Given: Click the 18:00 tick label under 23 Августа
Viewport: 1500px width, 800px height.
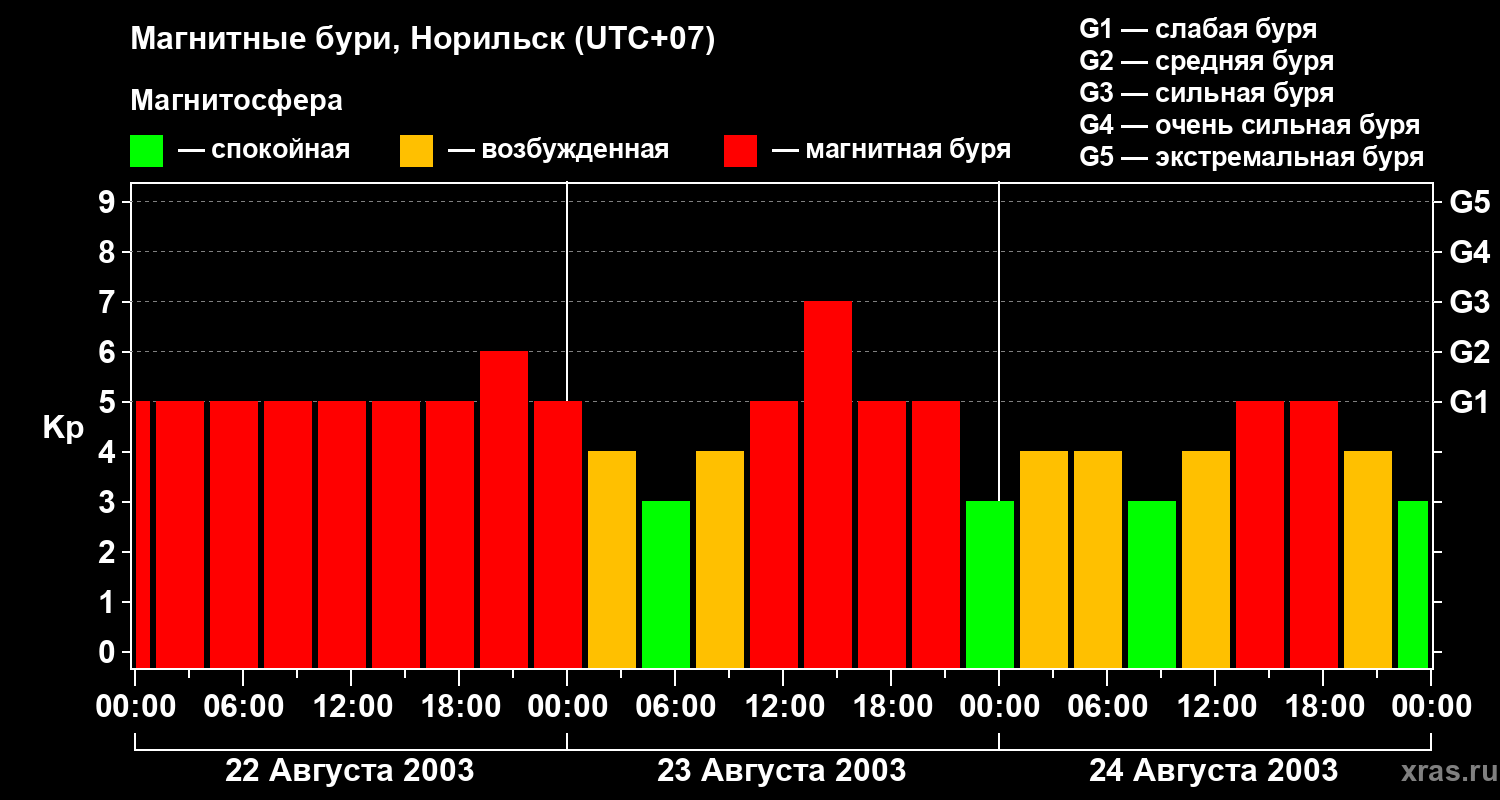Looking at the screenshot, I should coord(891,707).
